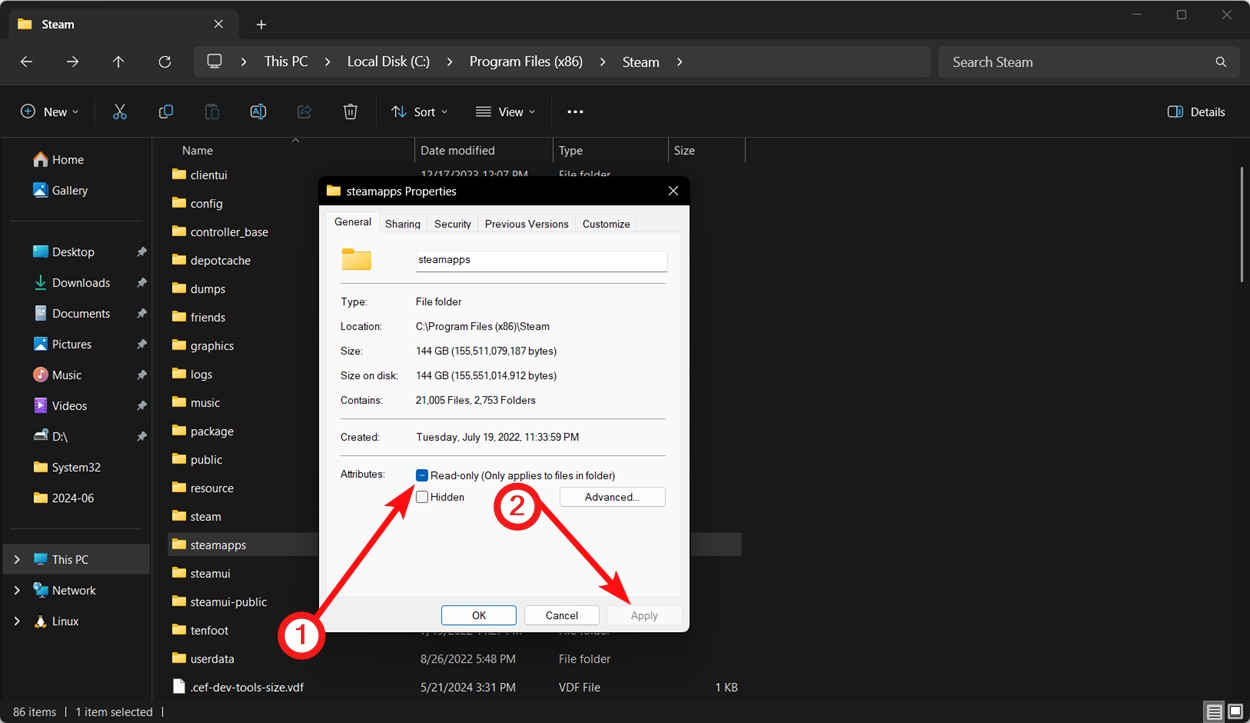
Task: Click the Advanced... button
Action: (x=612, y=497)
